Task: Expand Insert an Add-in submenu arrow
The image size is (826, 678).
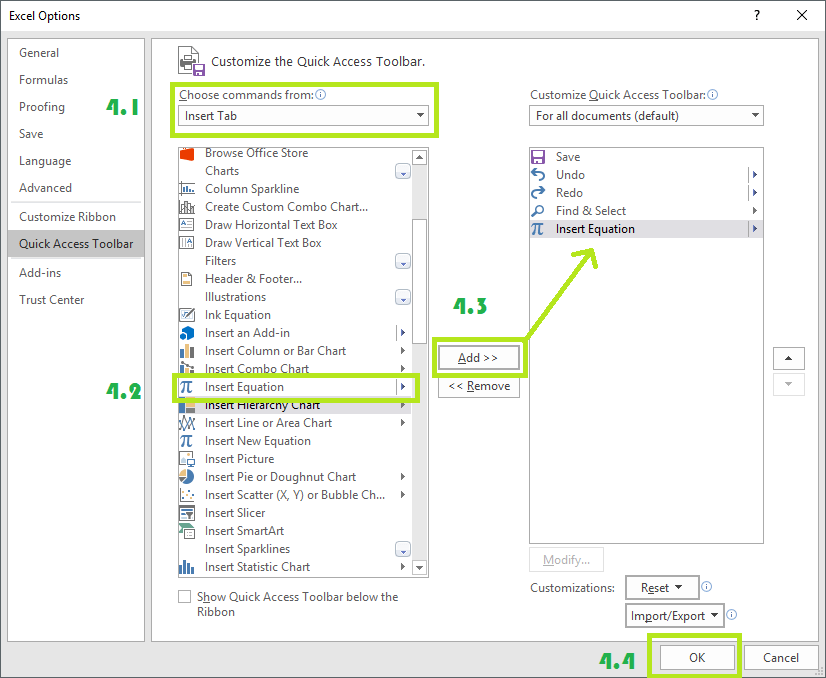Action: click(x=403, y=333)
